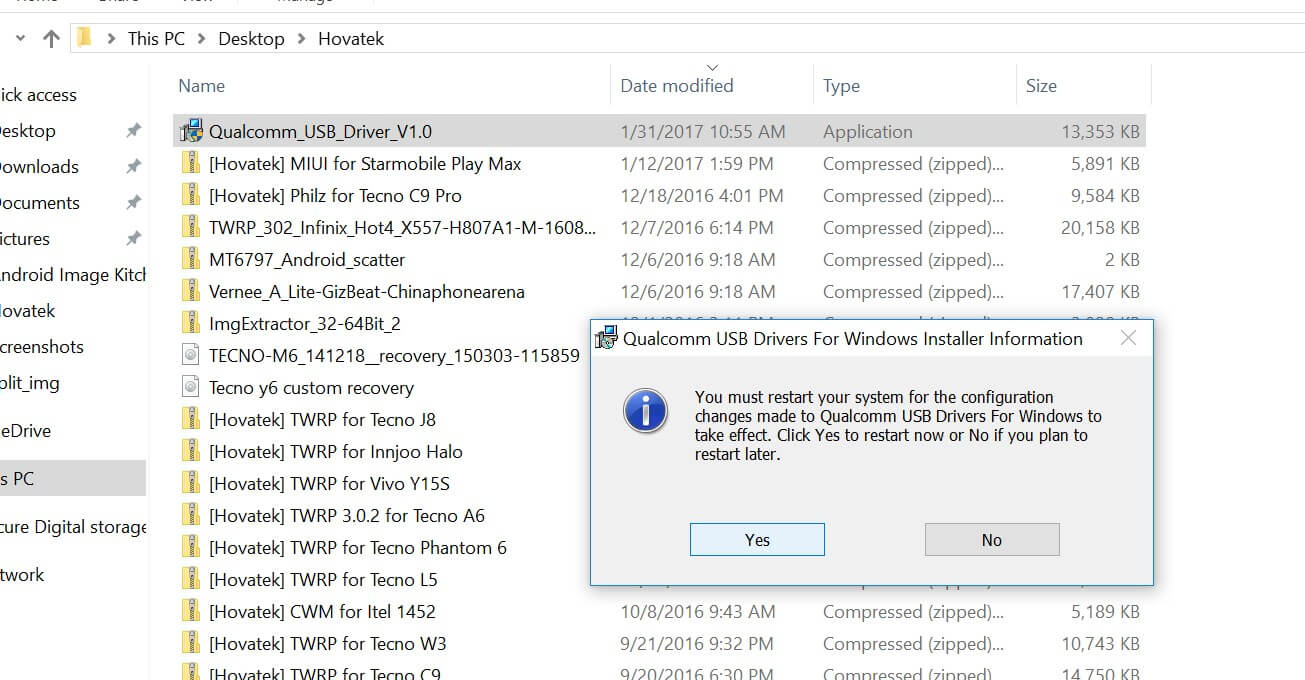Open Pictures in navigation pane
Viewport: 1305px width, 680px height.
click(25, 239)
